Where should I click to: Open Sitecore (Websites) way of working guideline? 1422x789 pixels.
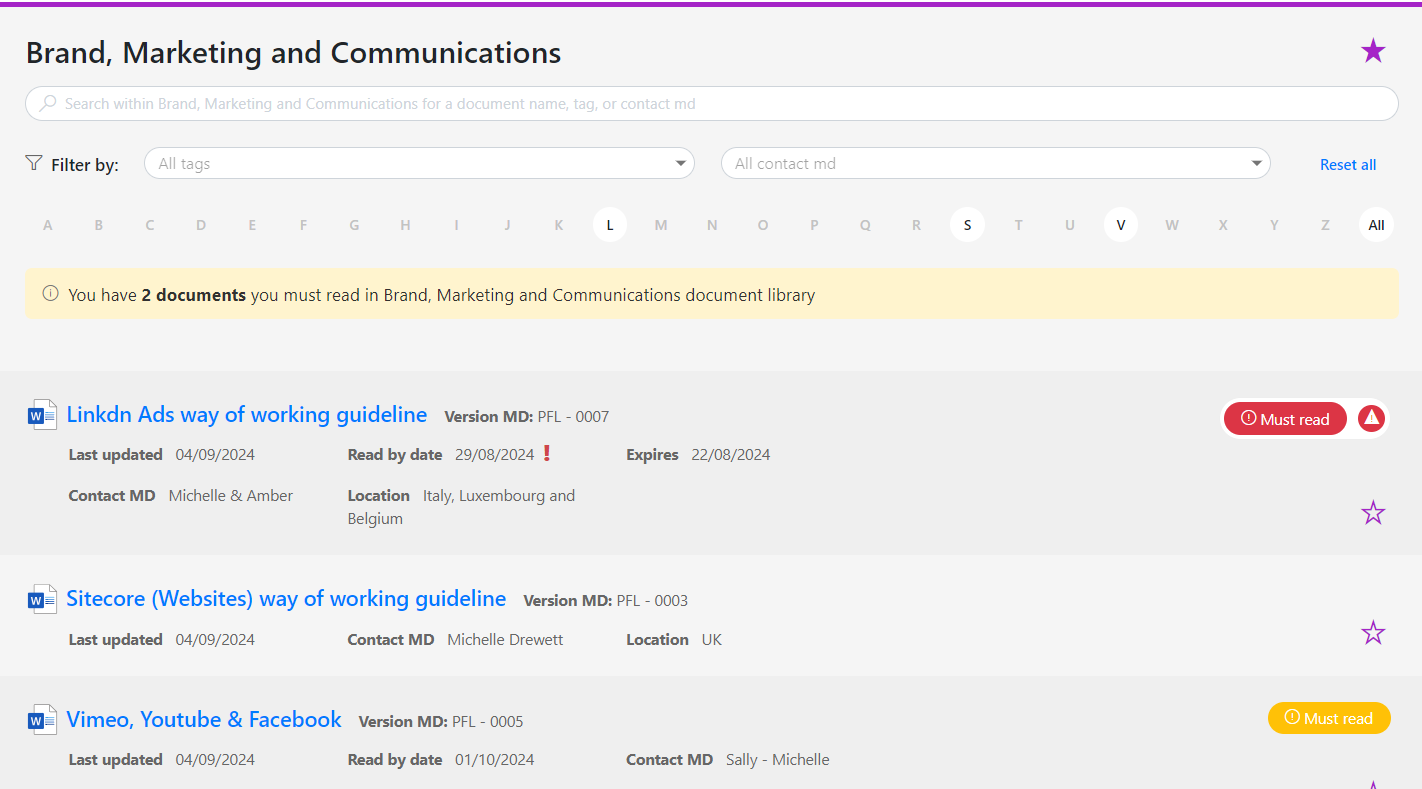pos(286,599)
